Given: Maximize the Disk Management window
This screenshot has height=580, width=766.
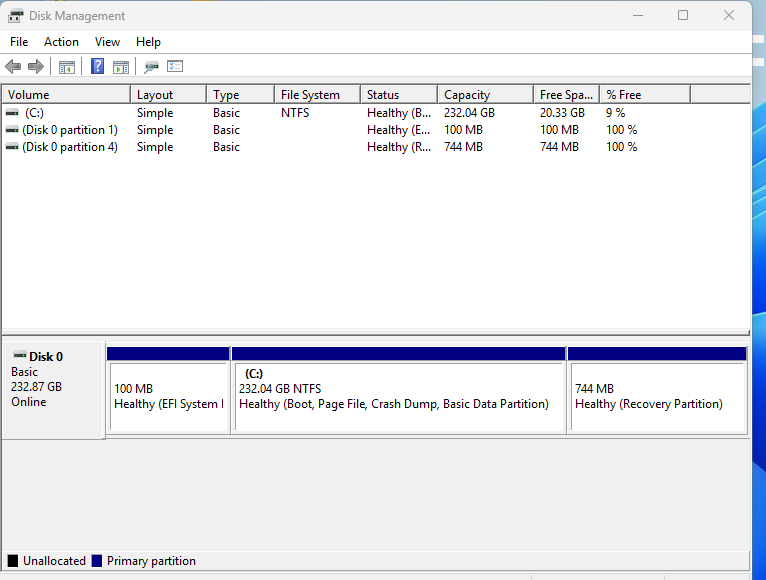Looking at the screenshot, I should point(683,15).
